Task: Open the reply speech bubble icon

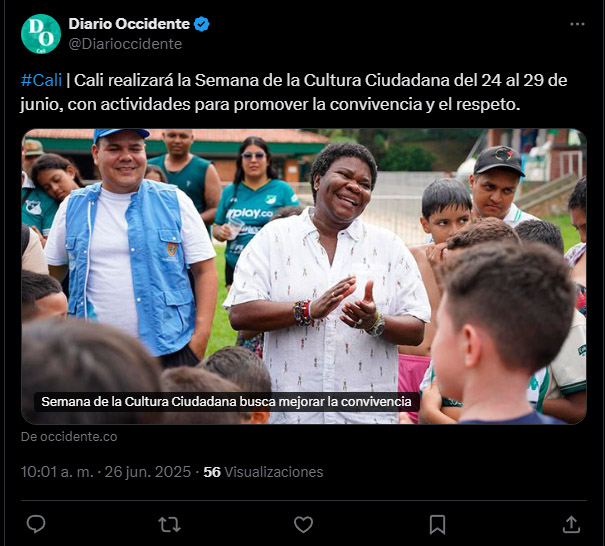Action: pyautogui.click(x=36, y=524)
